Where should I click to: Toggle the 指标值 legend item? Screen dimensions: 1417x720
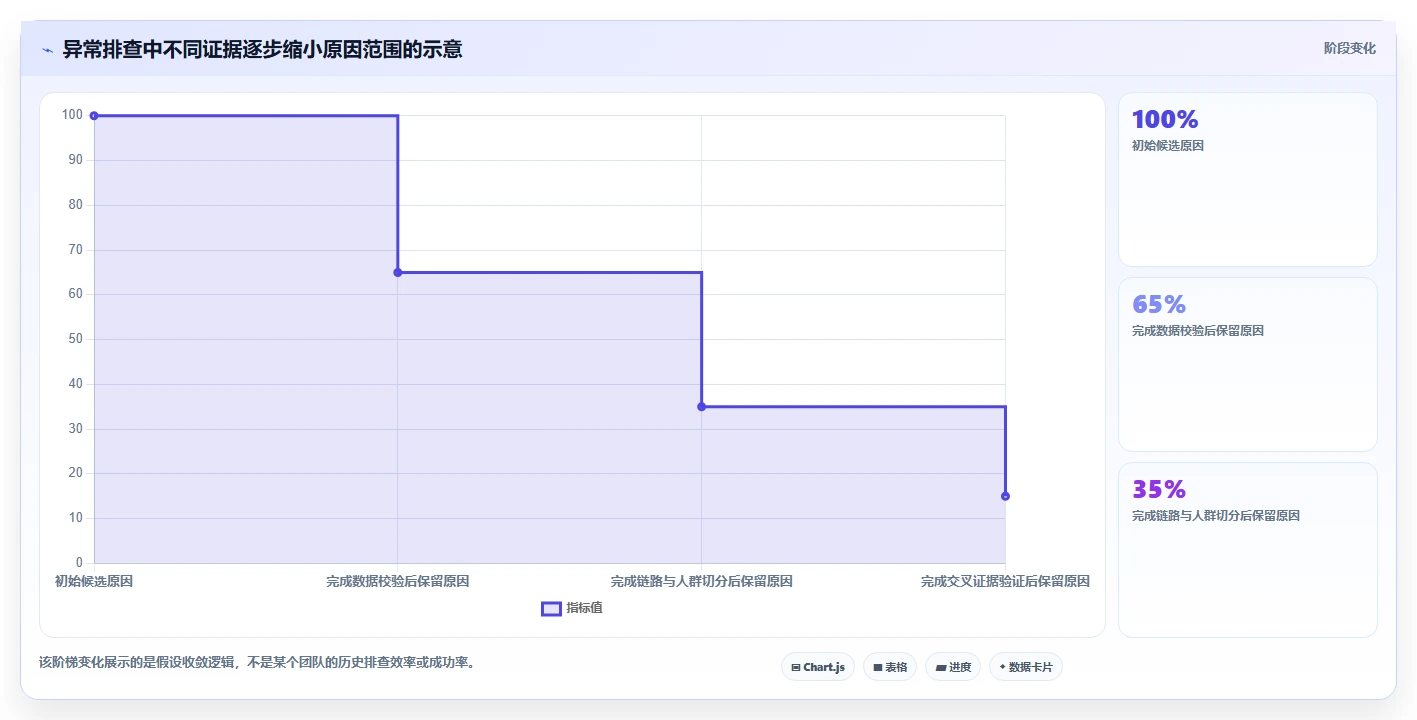[x=572, y=608]
